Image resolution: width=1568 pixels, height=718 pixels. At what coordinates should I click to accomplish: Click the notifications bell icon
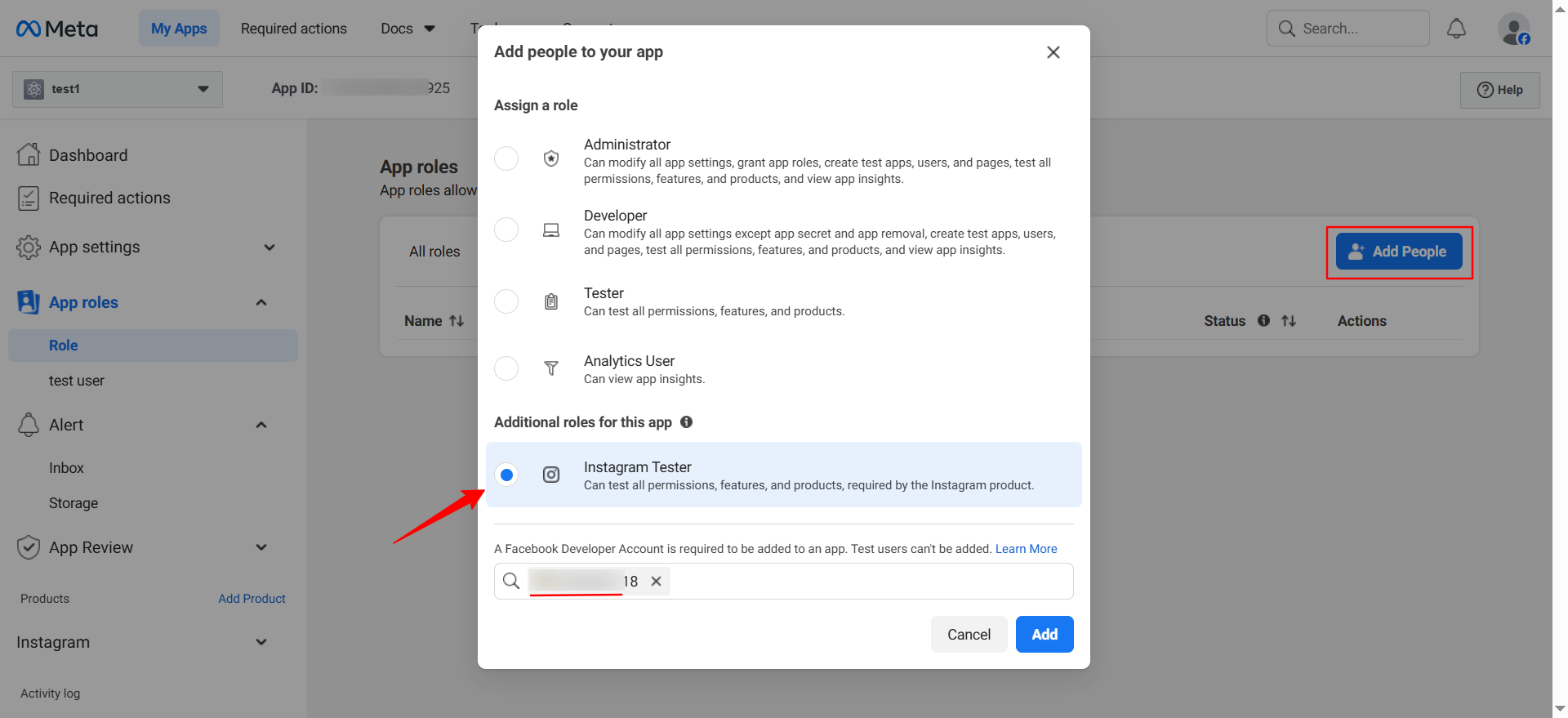pos(1456,29)
